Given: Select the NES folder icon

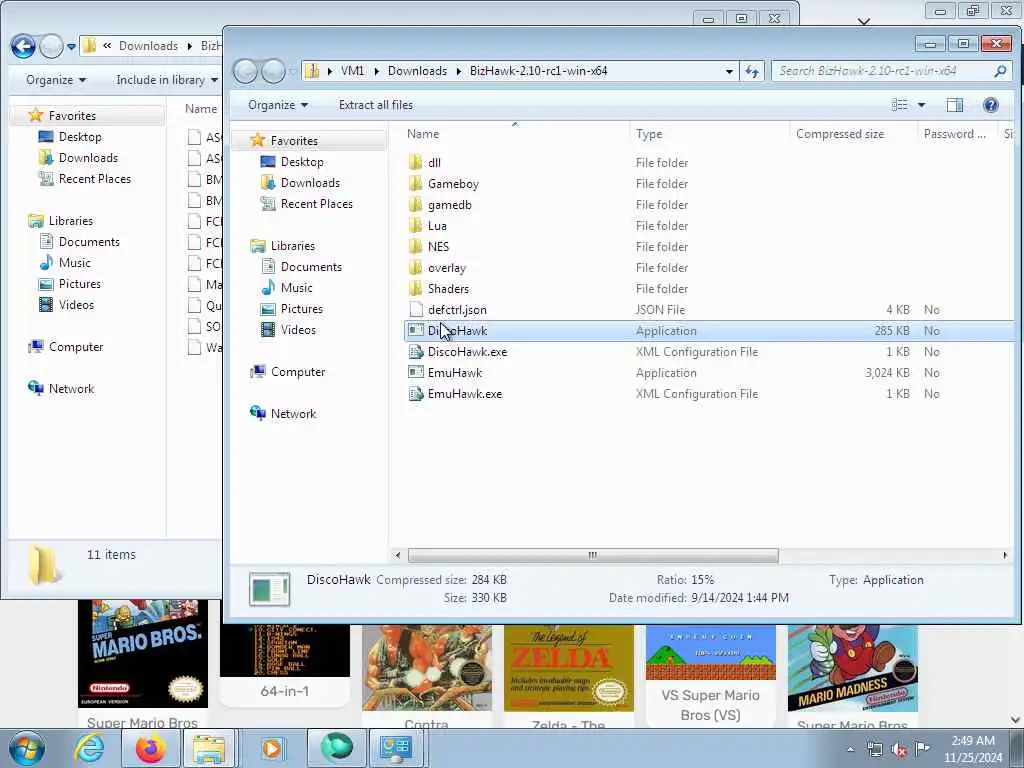Looking at the screenshot, I should coord(415,246).
